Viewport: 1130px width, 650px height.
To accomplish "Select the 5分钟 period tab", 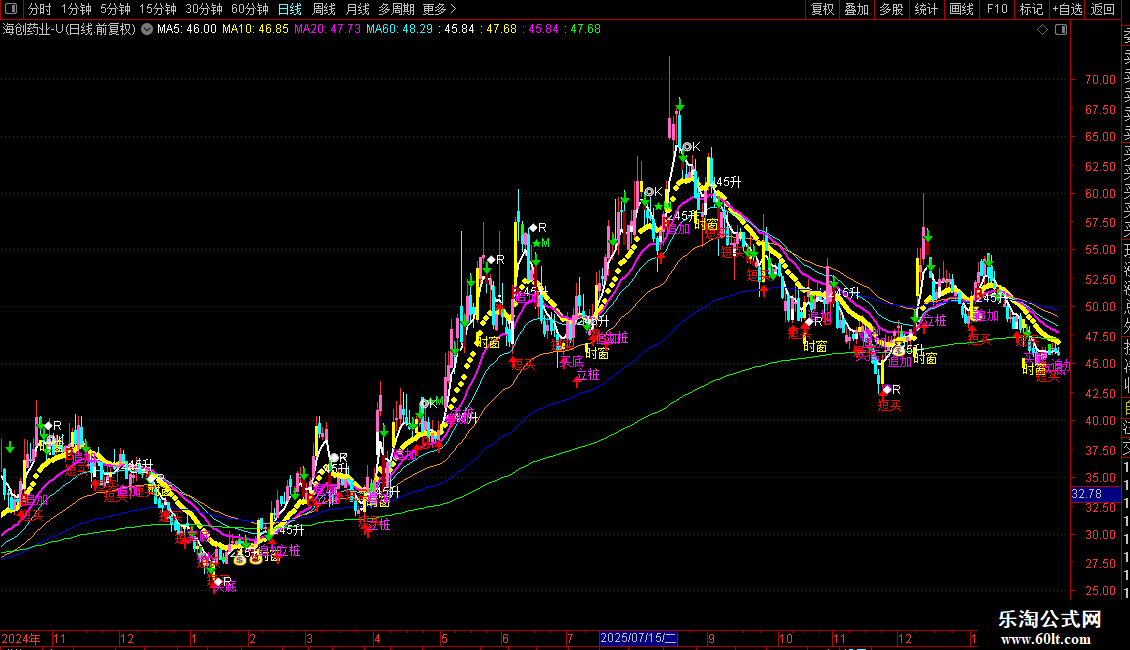I will (x=115, y=9).
